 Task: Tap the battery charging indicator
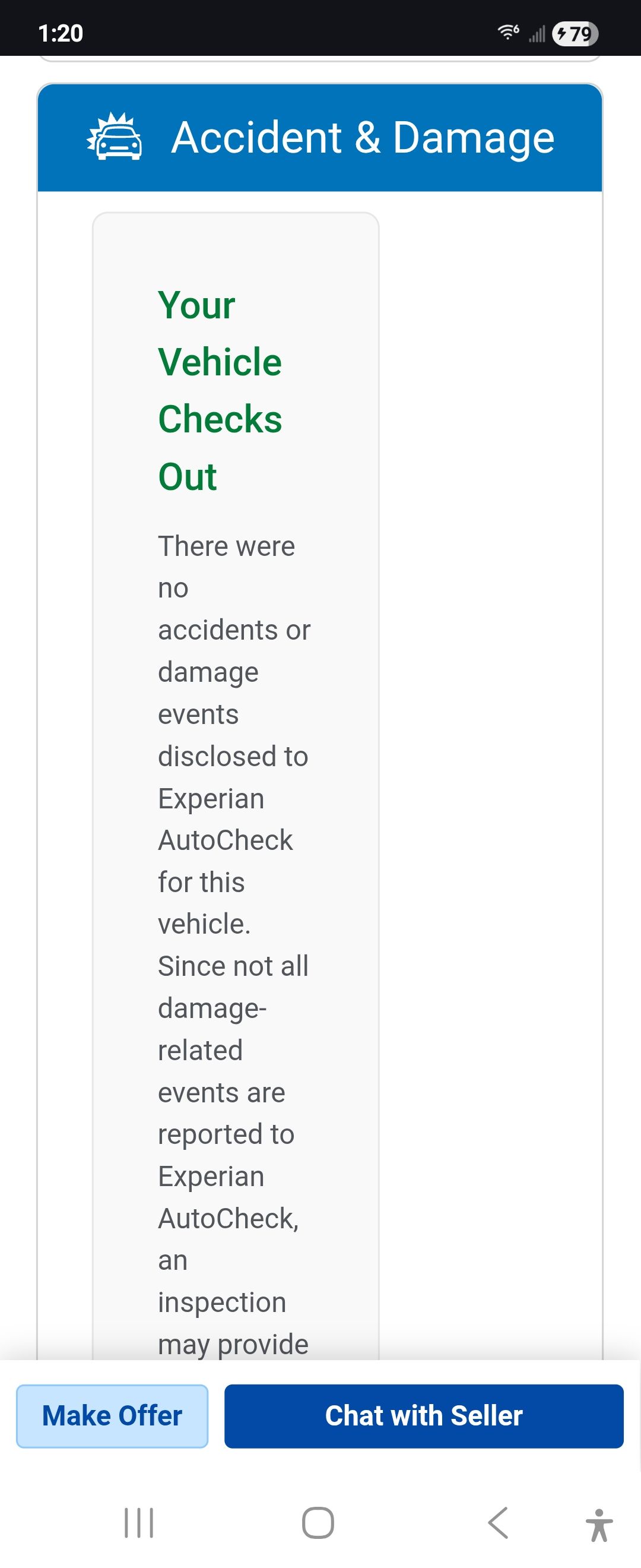575,33
